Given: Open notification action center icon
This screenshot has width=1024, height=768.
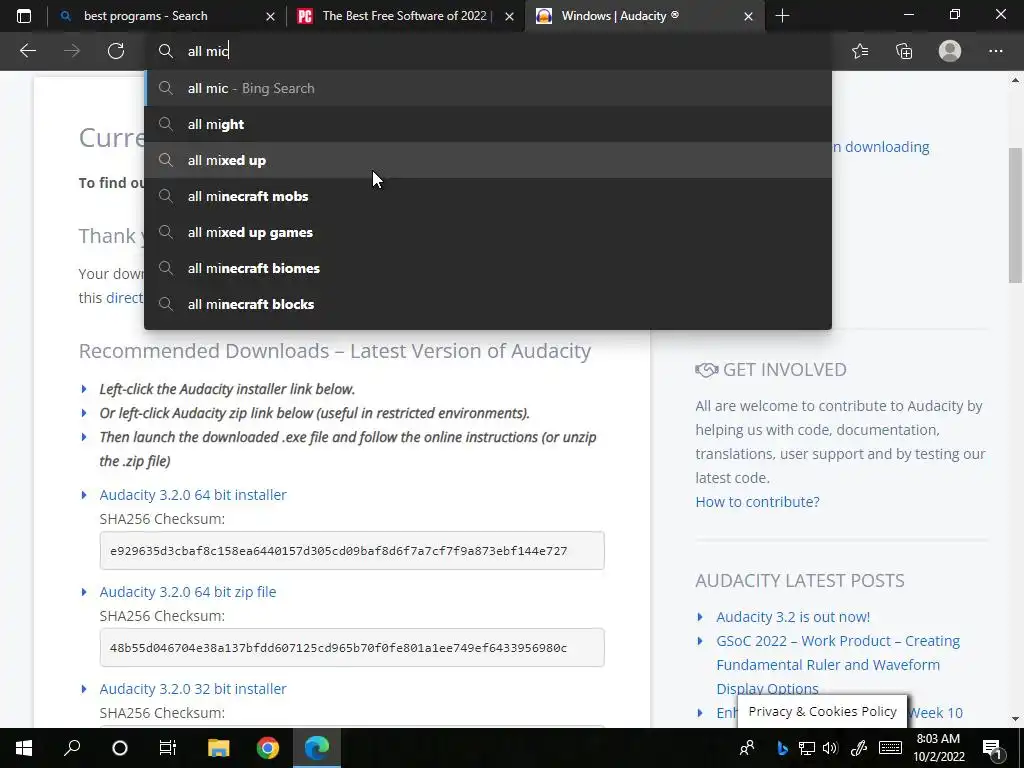Looking at the screenshot, I should click(x=992, y=748).
